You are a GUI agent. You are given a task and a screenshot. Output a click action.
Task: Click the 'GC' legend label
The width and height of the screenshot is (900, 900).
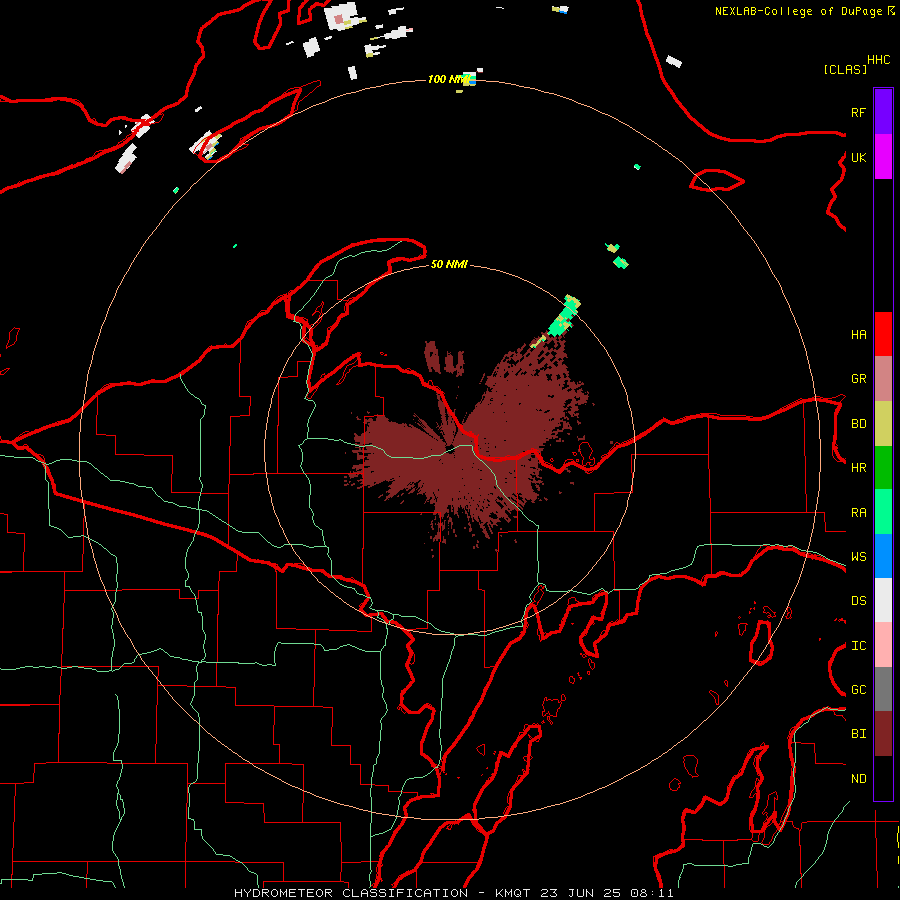point(859,689)
